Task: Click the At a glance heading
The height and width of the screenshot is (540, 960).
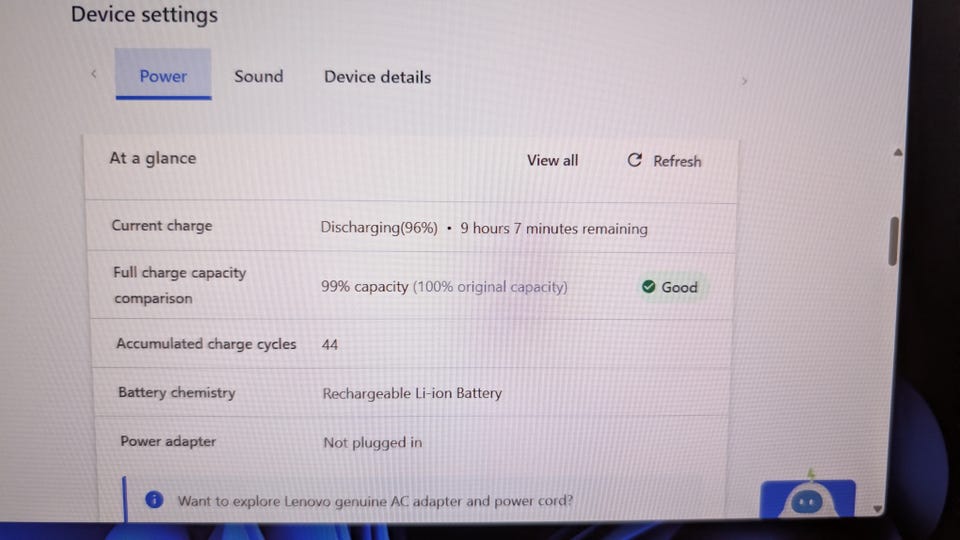Action: [x=152, y=159]
